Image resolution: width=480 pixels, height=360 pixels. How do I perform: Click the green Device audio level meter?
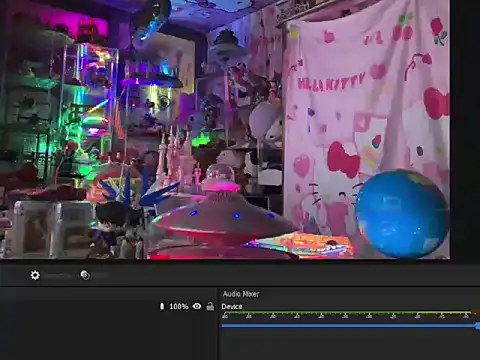347,313
